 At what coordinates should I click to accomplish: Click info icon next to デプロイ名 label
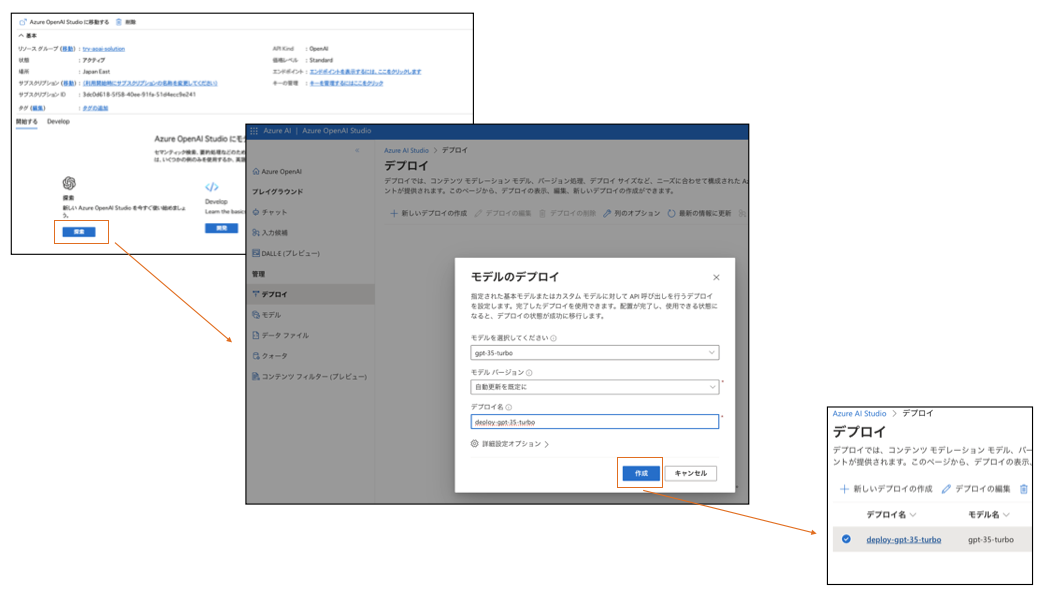(508, 408)
